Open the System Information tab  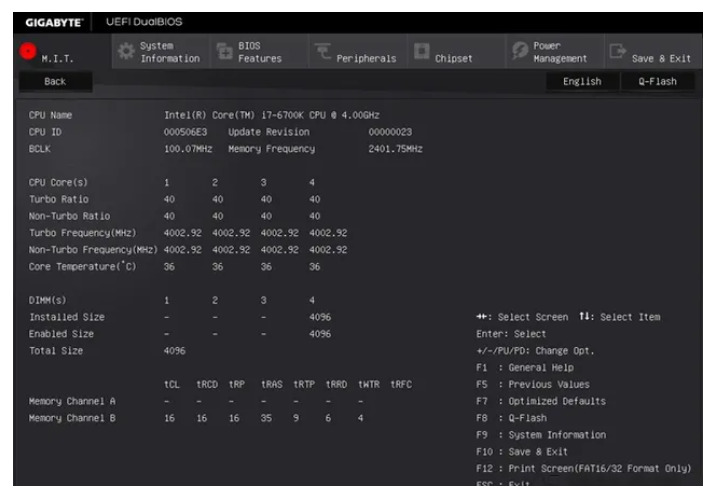170,52
